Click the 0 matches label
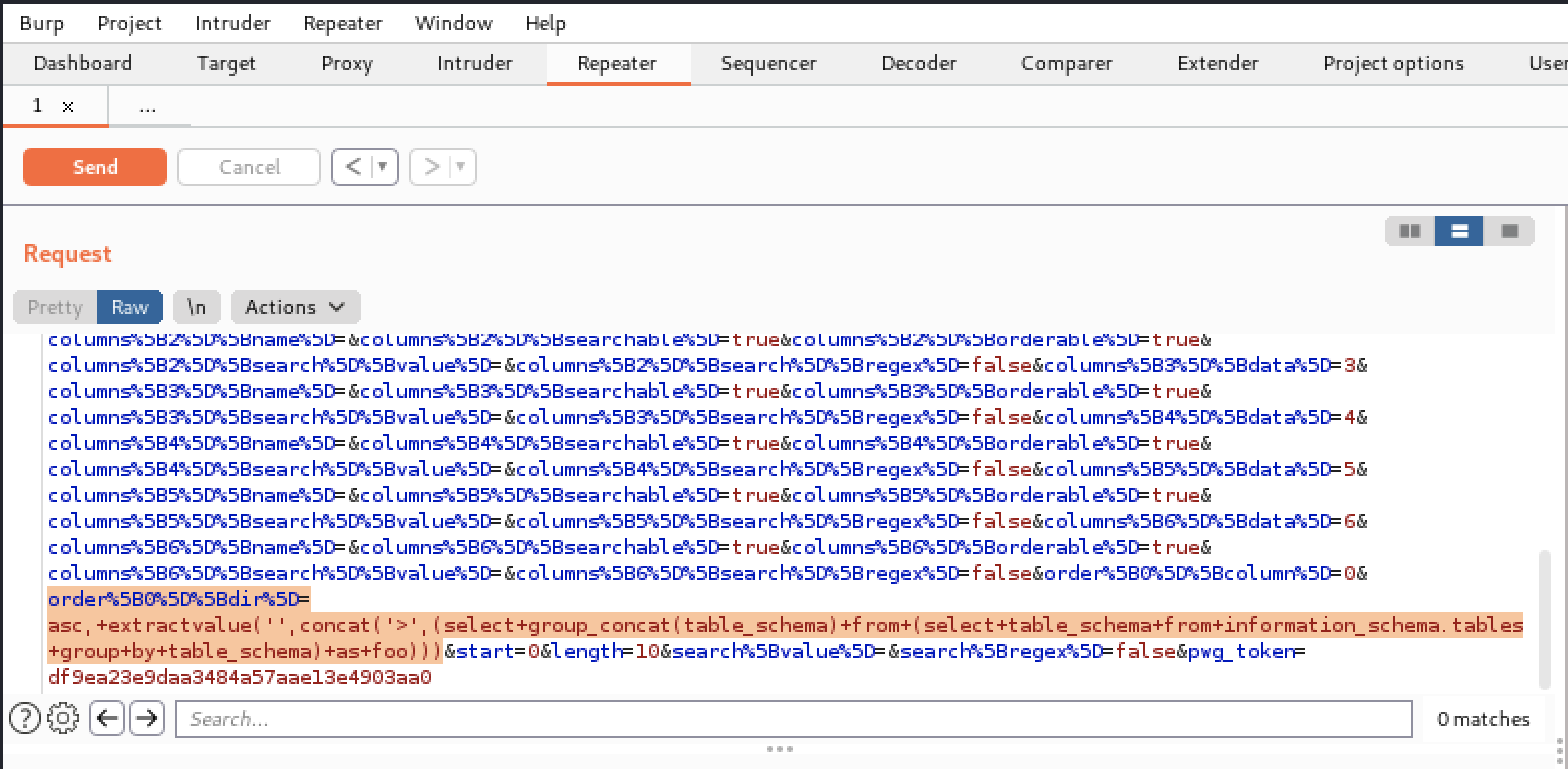Image resolution: width=1568 pixels, height=769 pixels. (x=1483, y=719)
